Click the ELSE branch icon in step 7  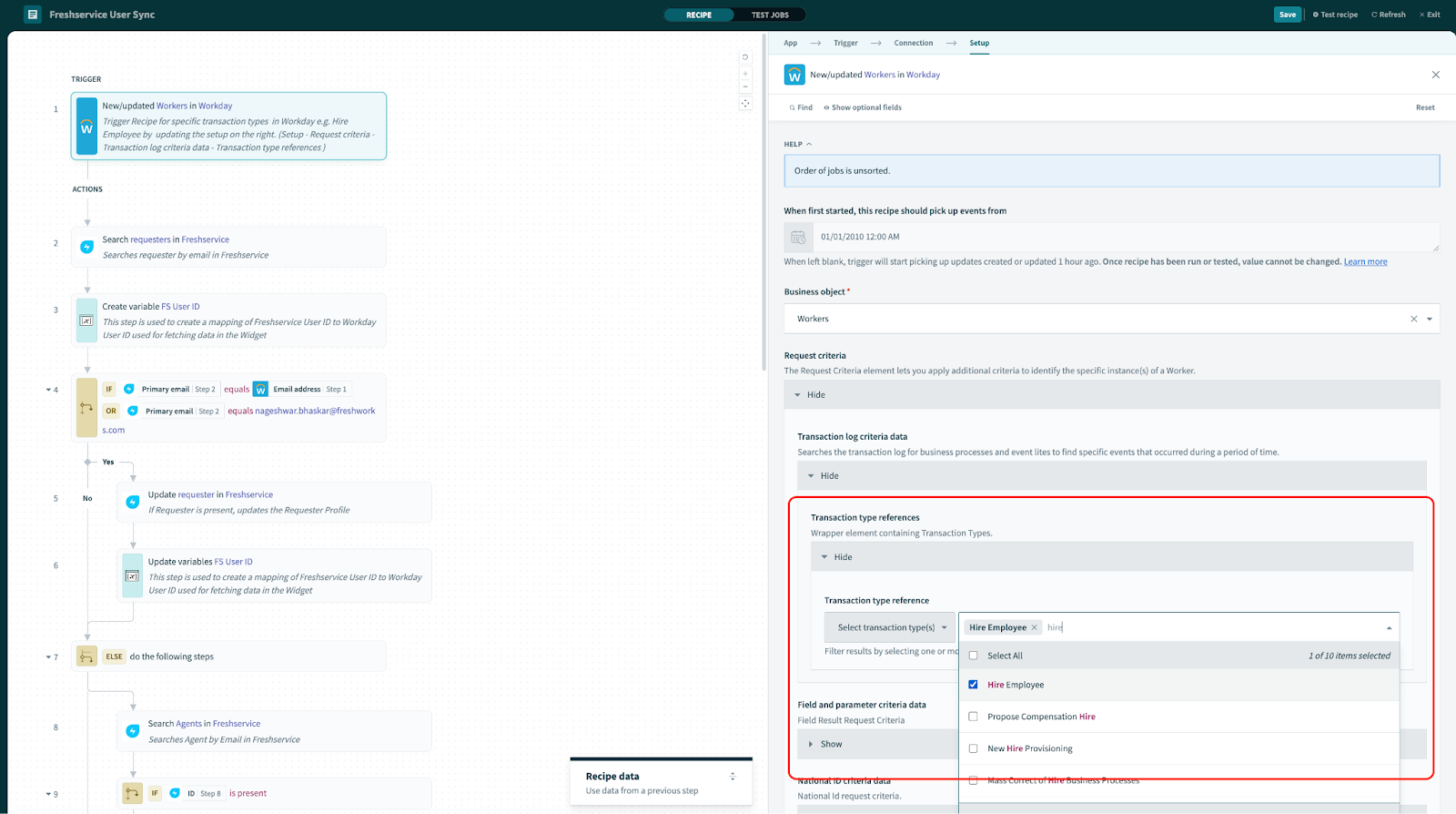(x=86, y=656)
